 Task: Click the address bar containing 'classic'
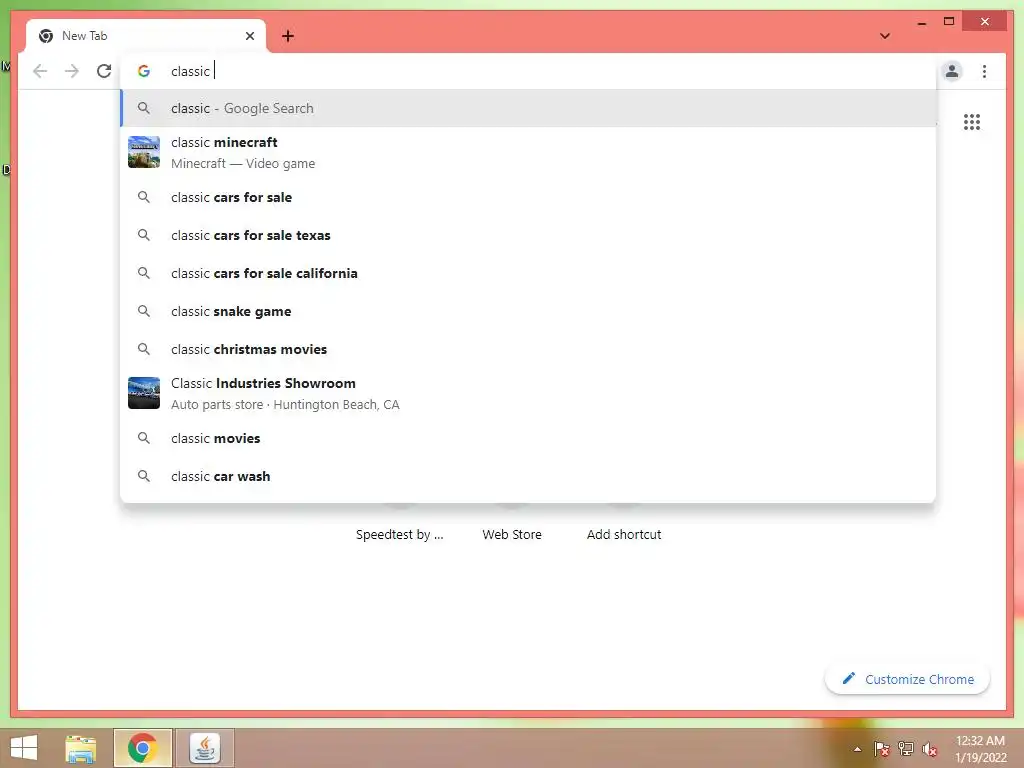[x=528, y=71]
